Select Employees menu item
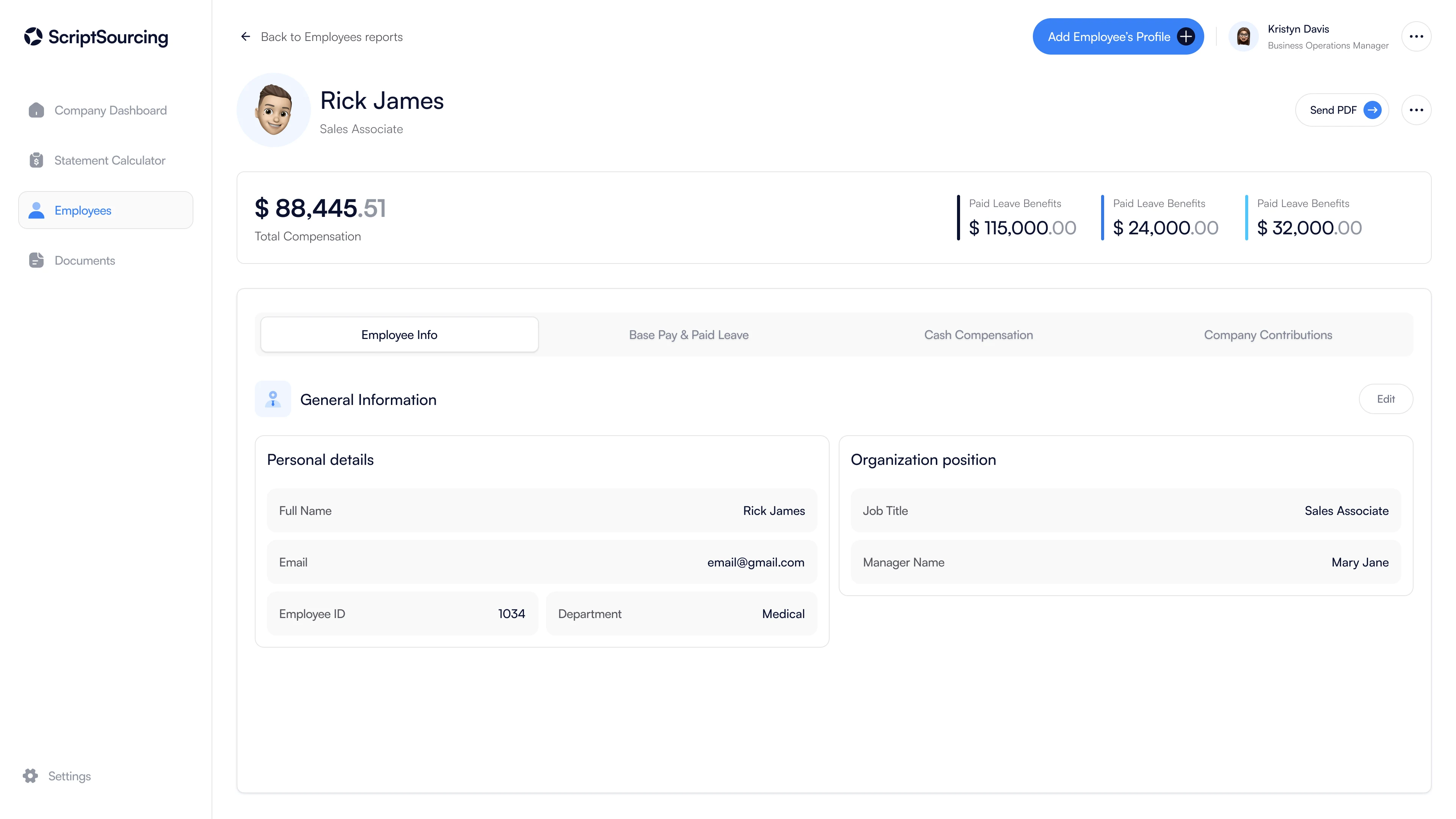This screenshot has height=819, width=1456. [x=106, y=210]
